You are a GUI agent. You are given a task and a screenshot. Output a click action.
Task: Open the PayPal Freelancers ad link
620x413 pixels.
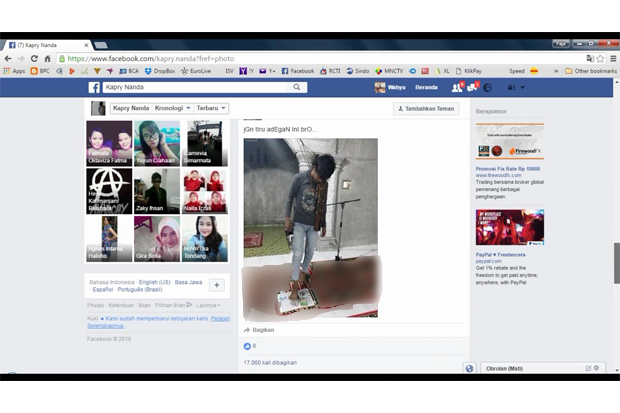(x=501, y=254)
